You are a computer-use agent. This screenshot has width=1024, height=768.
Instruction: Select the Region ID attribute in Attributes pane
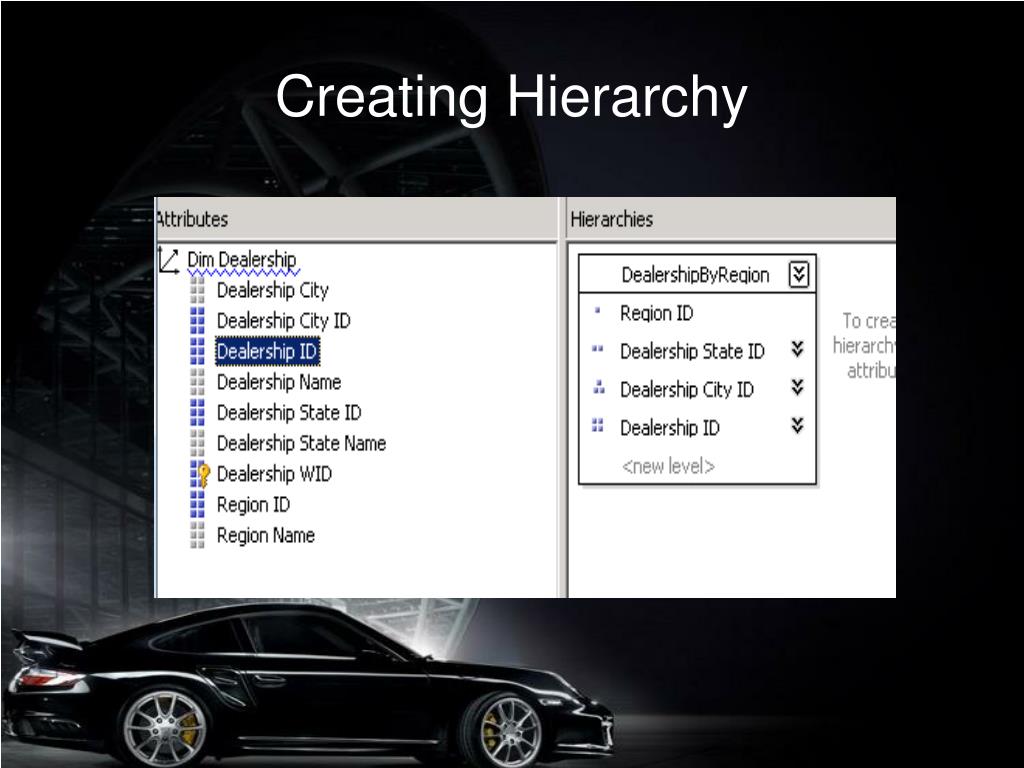(x=253, y=505)
